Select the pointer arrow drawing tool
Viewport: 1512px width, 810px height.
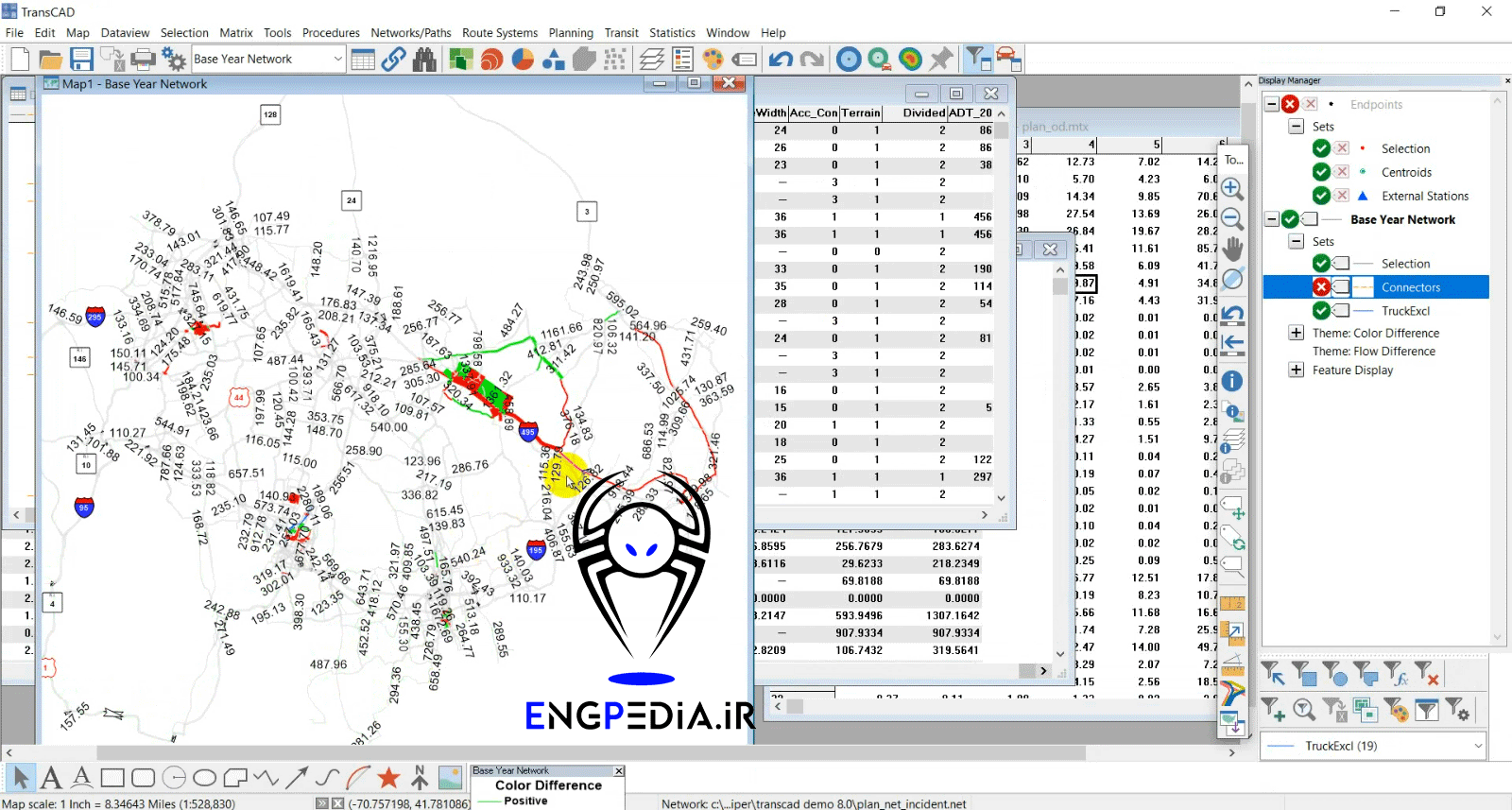(21, 778)
